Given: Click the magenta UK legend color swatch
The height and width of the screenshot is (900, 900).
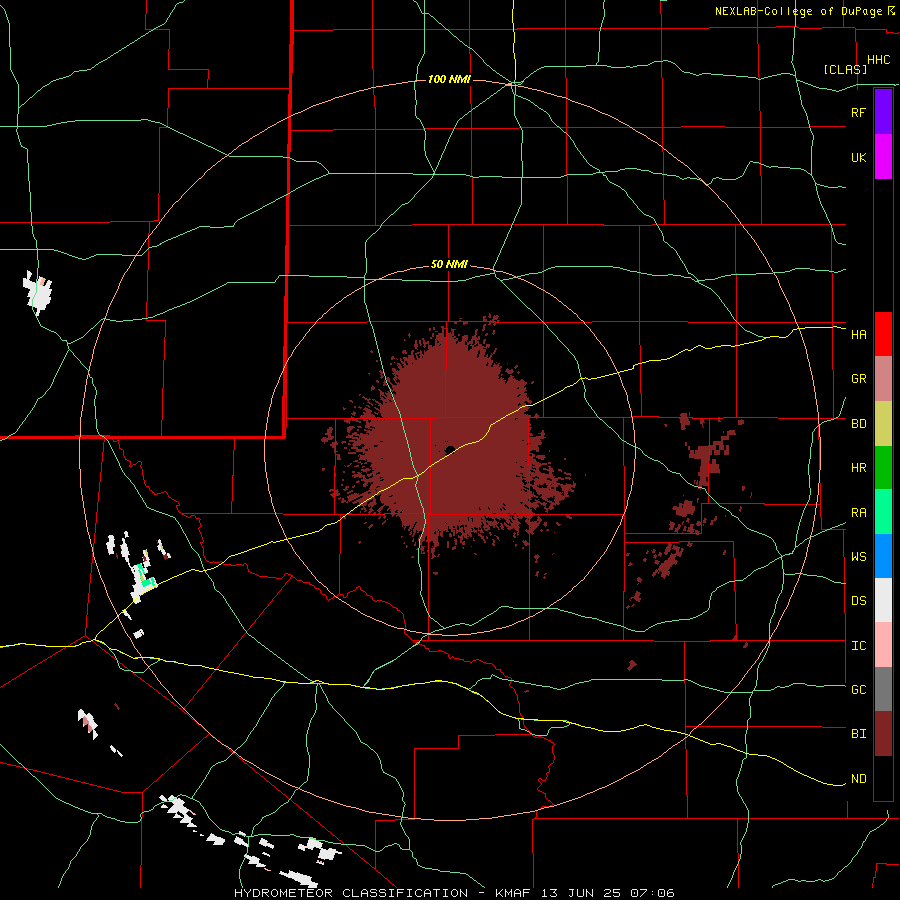Looking at the screenshot, I should pos(883,157).
